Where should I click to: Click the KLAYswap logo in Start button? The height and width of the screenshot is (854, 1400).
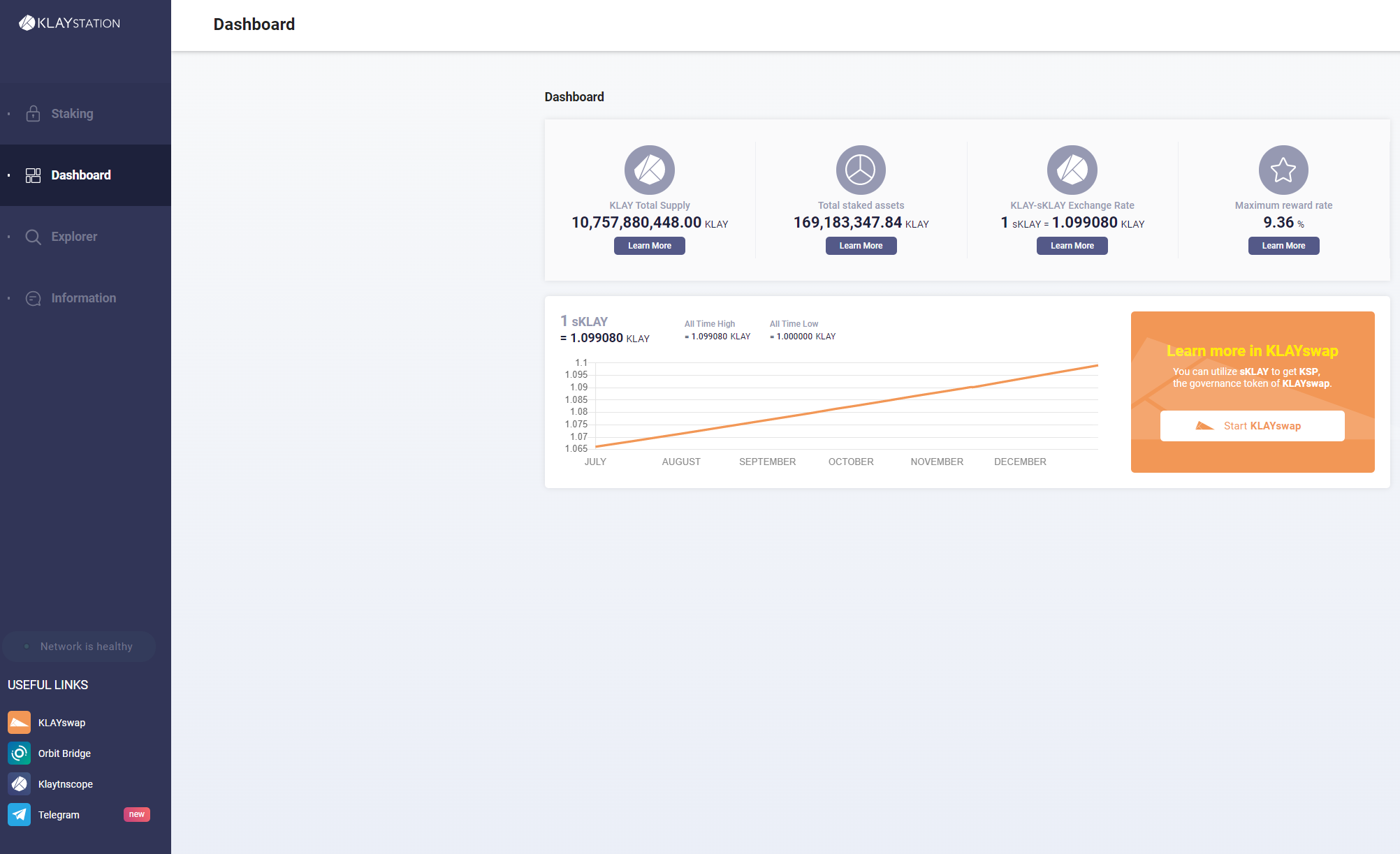tap(1204, 426)
